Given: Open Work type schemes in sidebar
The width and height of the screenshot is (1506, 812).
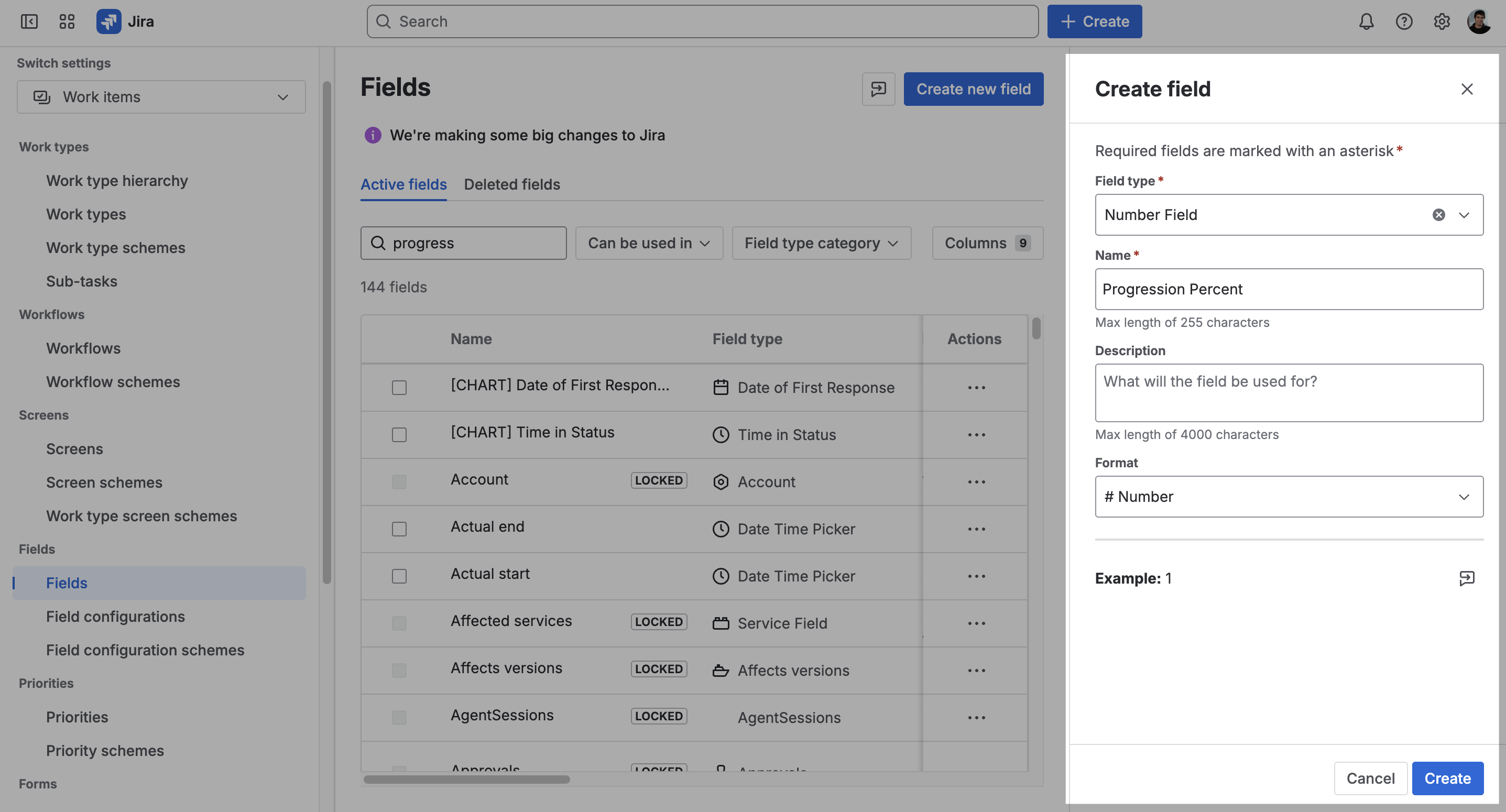Looking at the screenshot, I should click(116, 248).
